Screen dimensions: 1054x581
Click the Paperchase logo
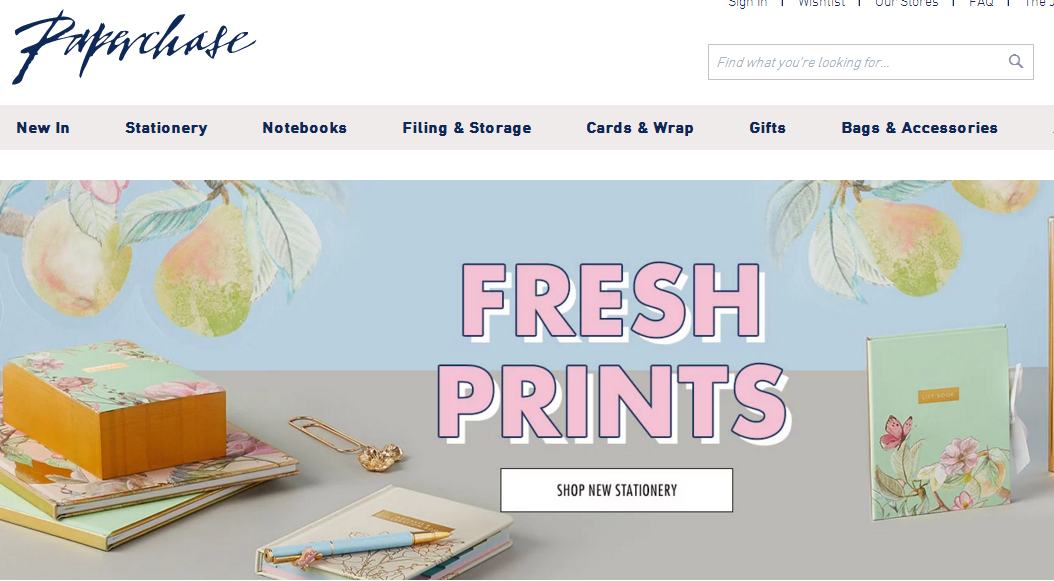[134, 47]
